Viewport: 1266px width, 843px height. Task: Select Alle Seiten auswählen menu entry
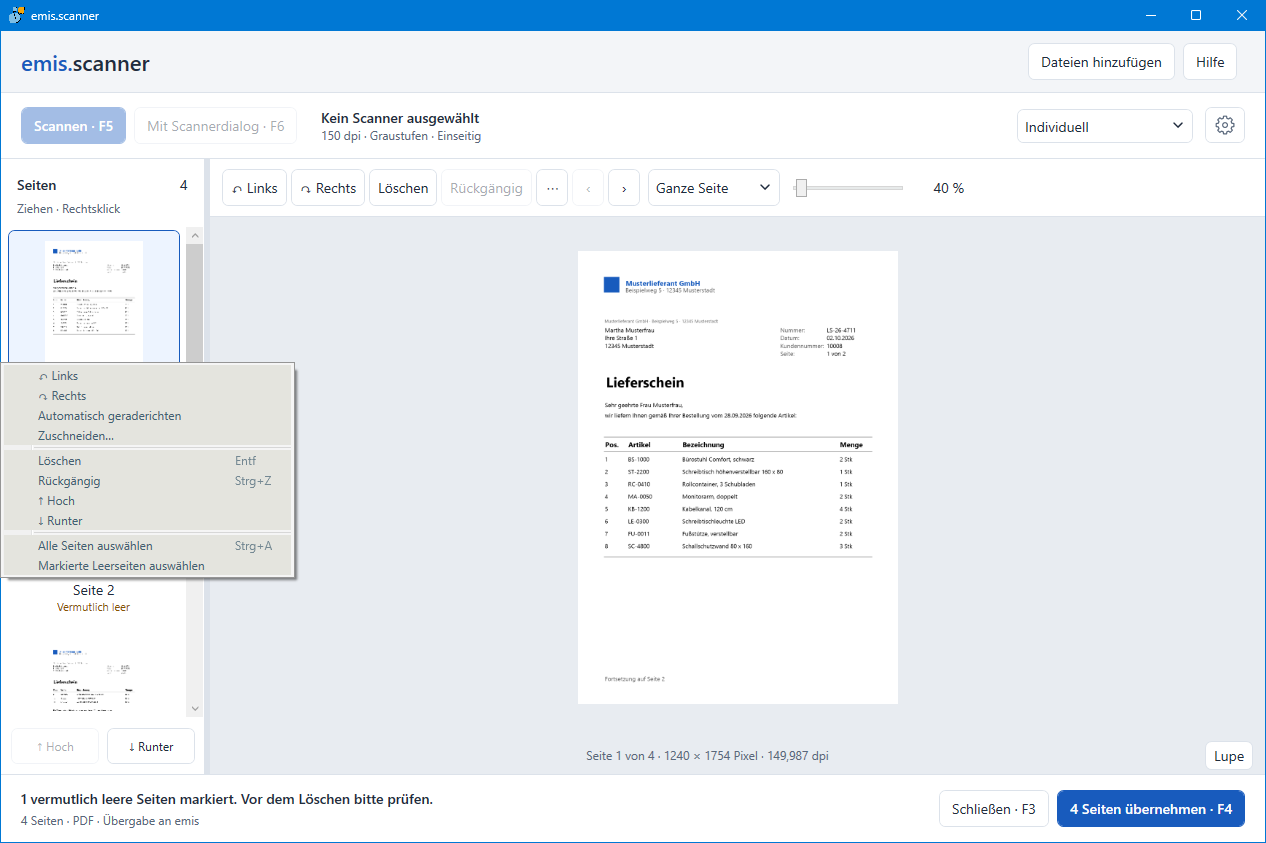coord(148,546)
